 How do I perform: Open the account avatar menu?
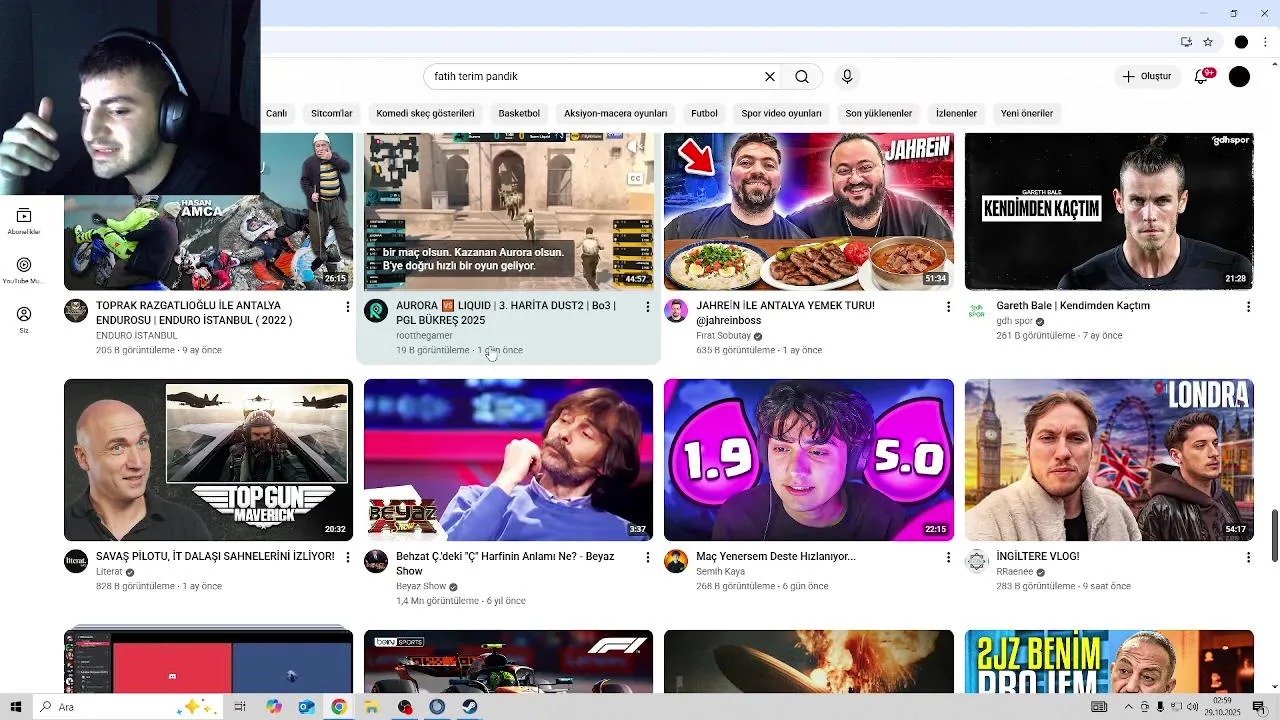tap(1239, 76)
